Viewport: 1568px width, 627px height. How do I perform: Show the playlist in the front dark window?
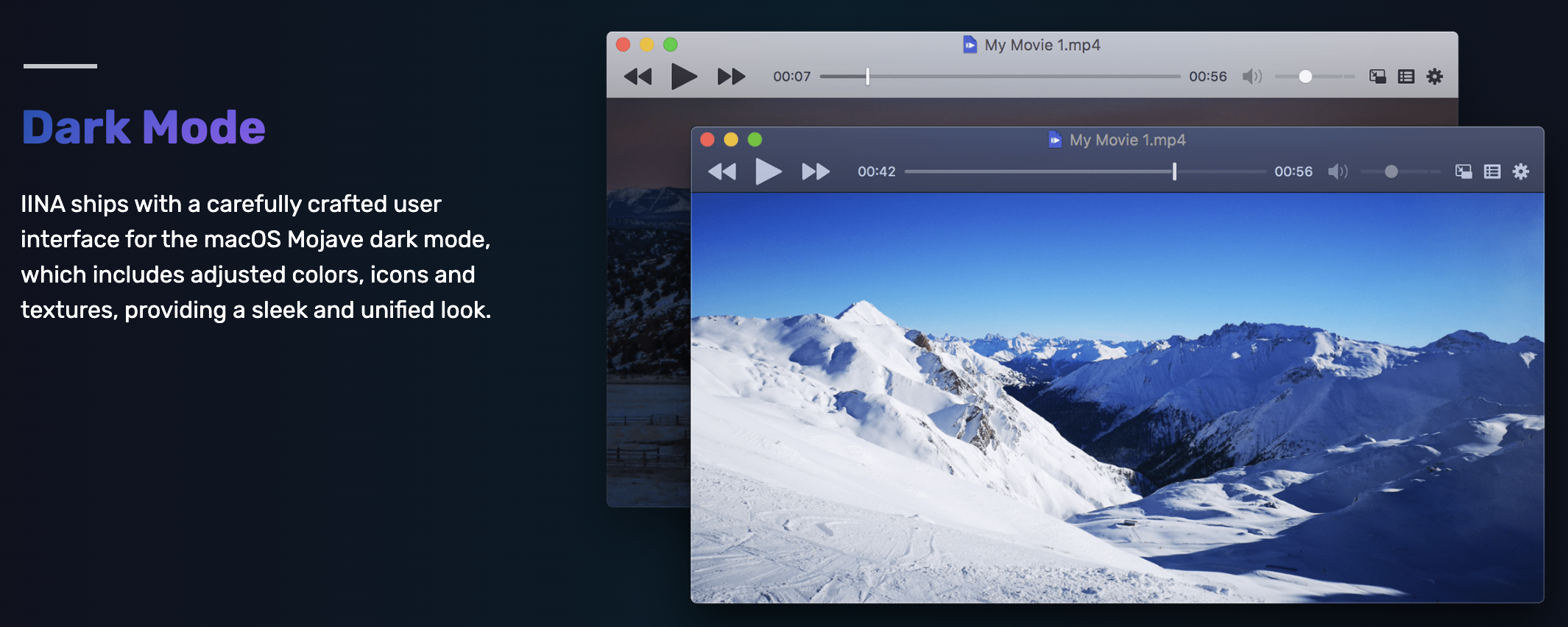click(x=1492, y=171)
